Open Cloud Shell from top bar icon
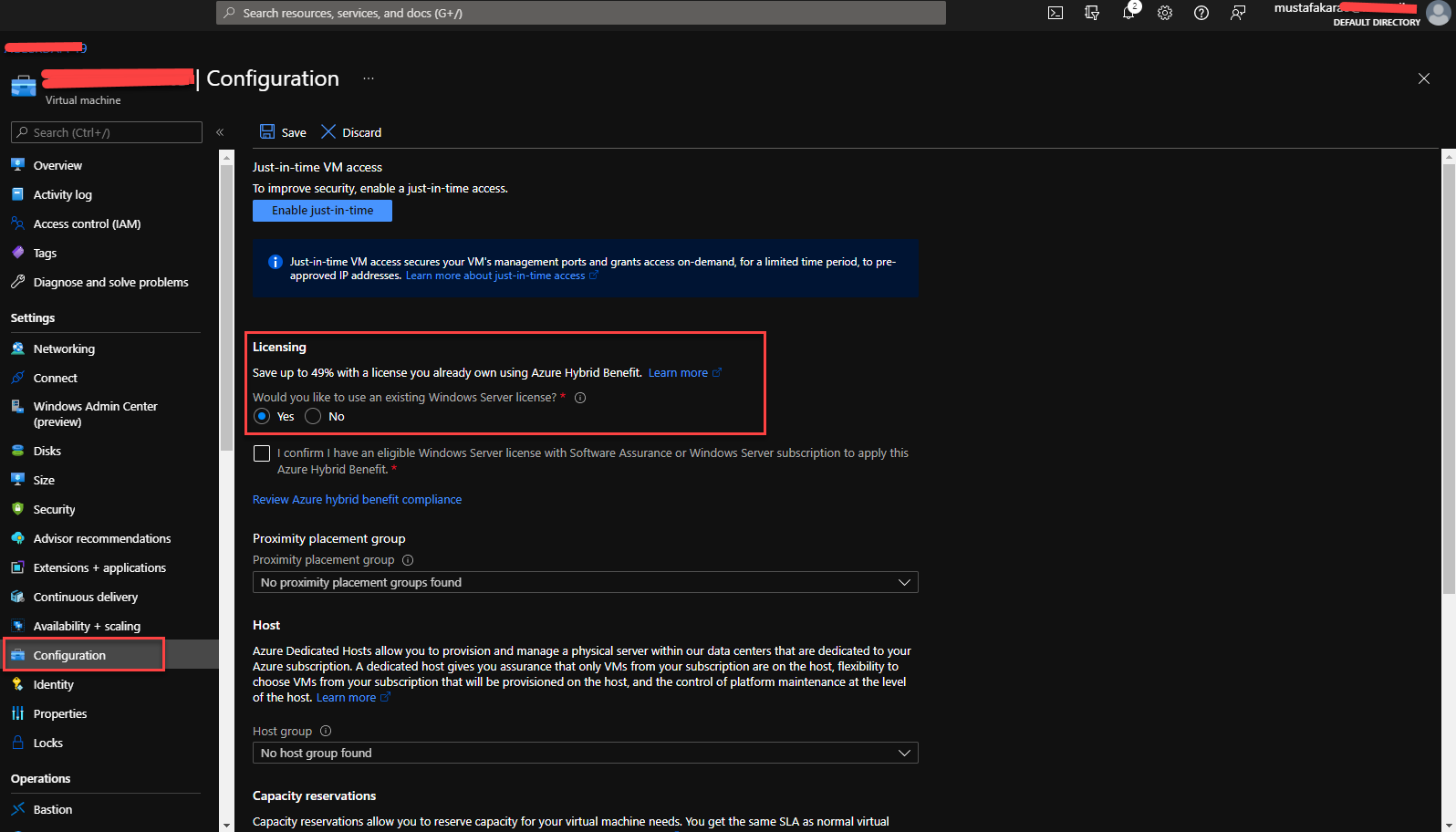This screenshot has width=1456, height=832. tap(1056, 13)
